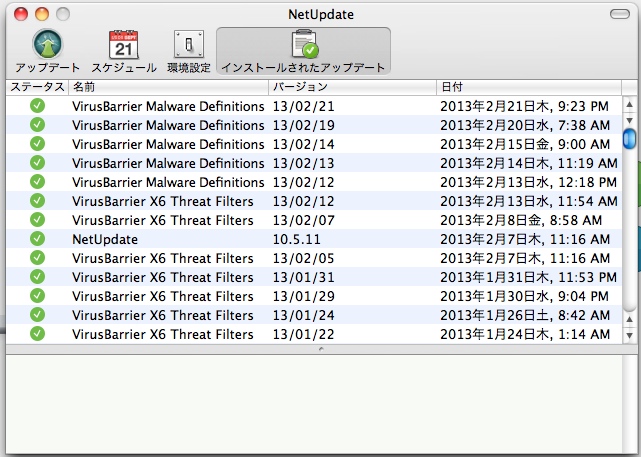Click the top scroll-down arrow of the list scrollbar
The image size is (641, 457).
coord(630,120)
